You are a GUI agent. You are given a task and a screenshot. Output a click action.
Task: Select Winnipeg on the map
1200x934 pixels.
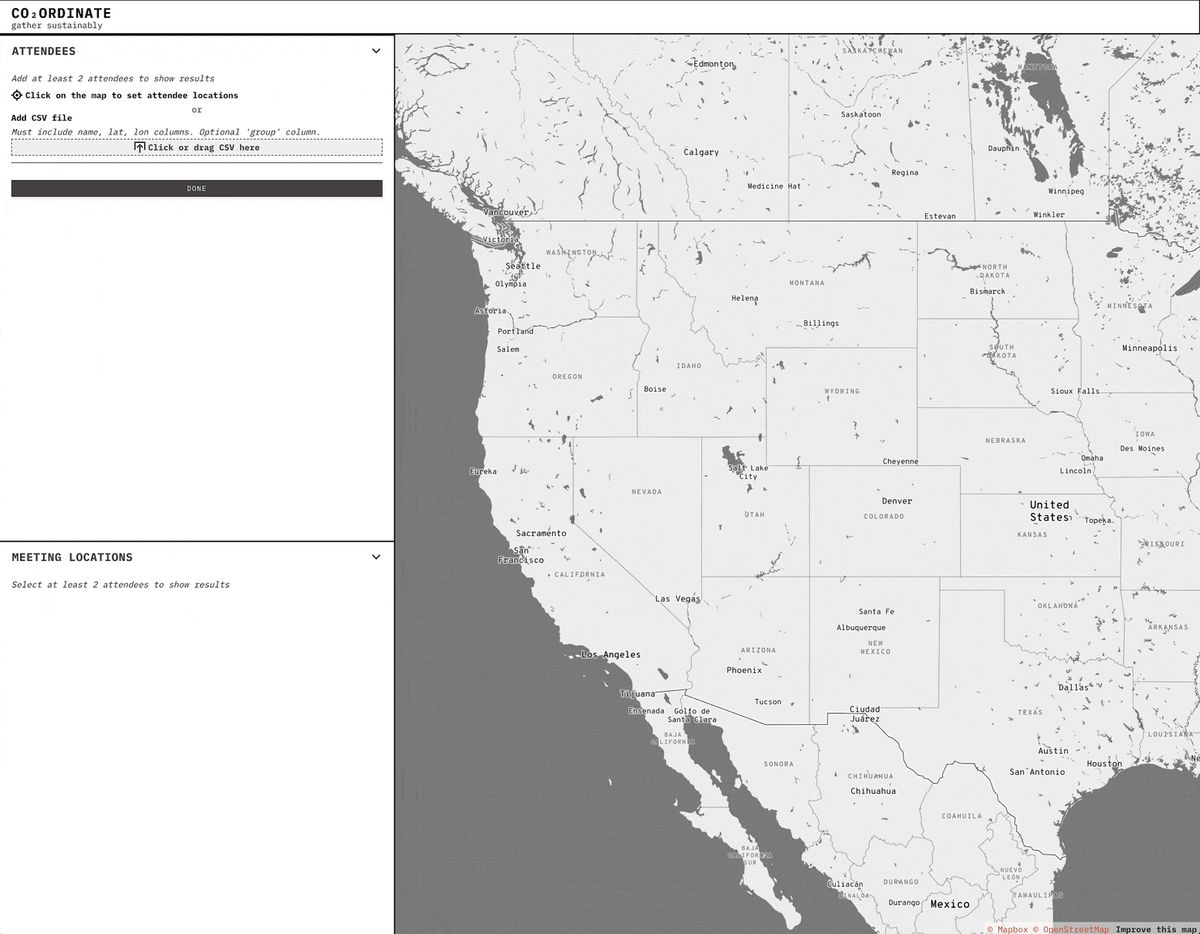pos(1066,191)
